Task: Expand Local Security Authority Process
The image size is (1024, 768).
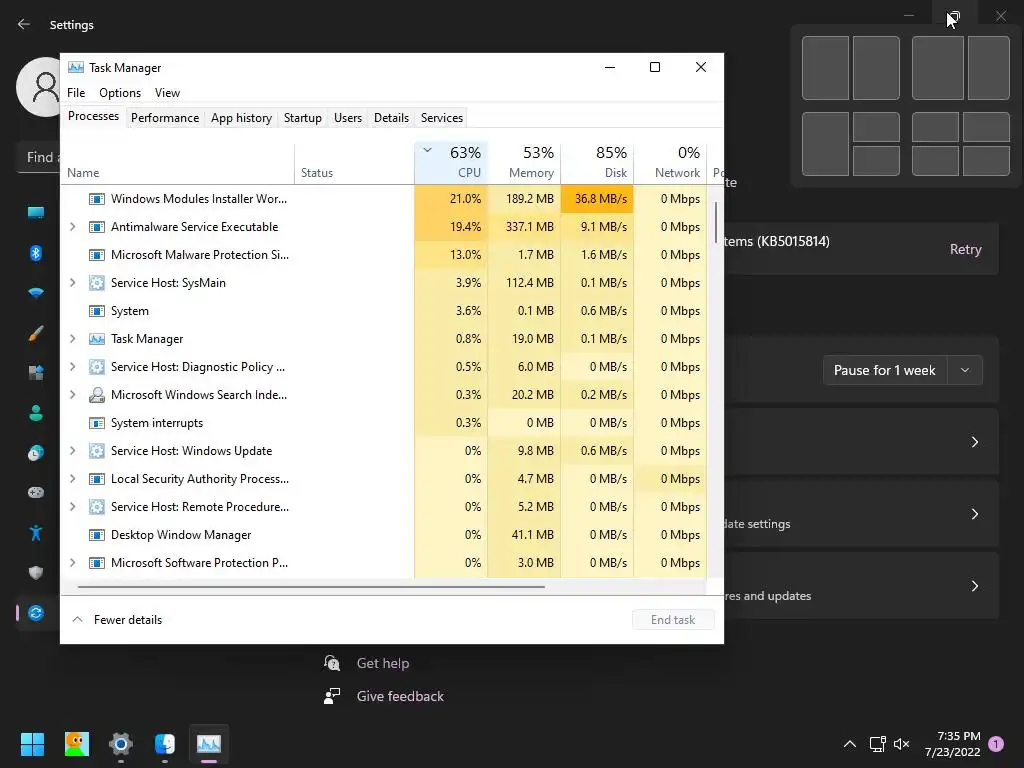Action: tap(72, 479)
